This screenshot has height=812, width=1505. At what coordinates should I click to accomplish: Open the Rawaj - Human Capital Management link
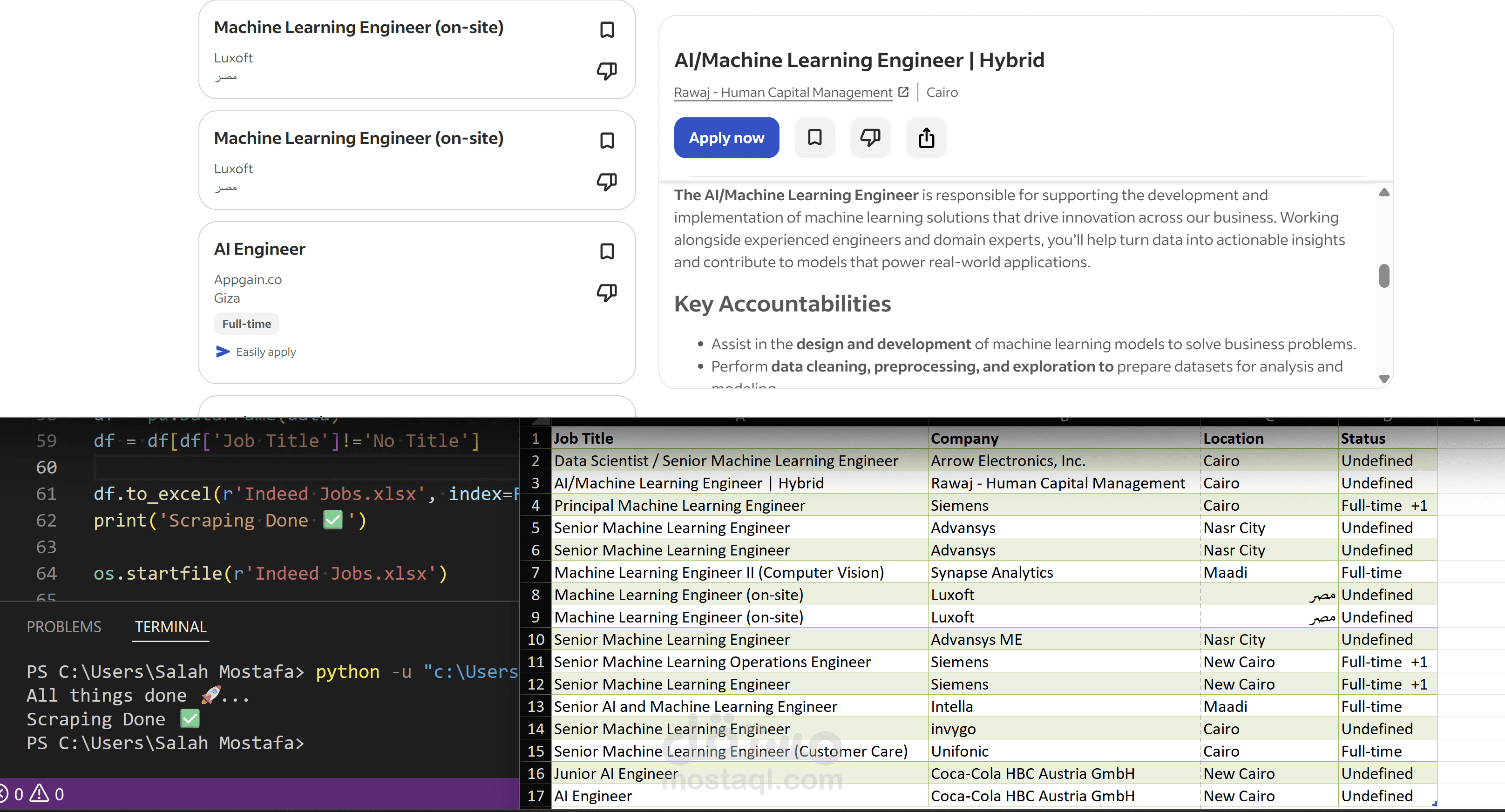pyautogui.click(x=783, y=92)
